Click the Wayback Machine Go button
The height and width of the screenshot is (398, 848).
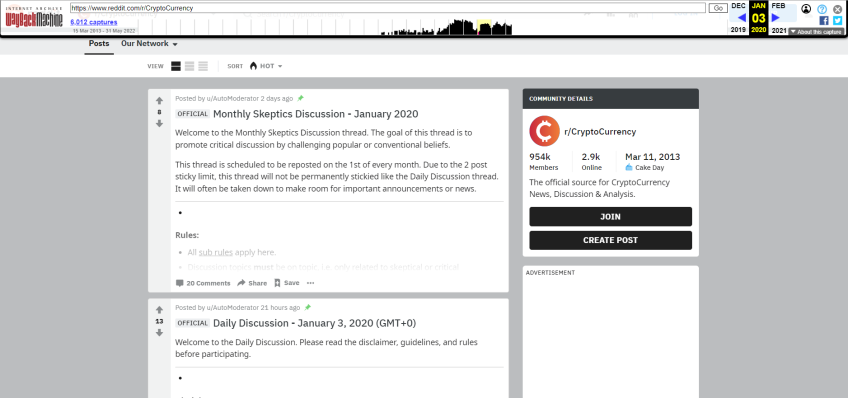[718, 8]
